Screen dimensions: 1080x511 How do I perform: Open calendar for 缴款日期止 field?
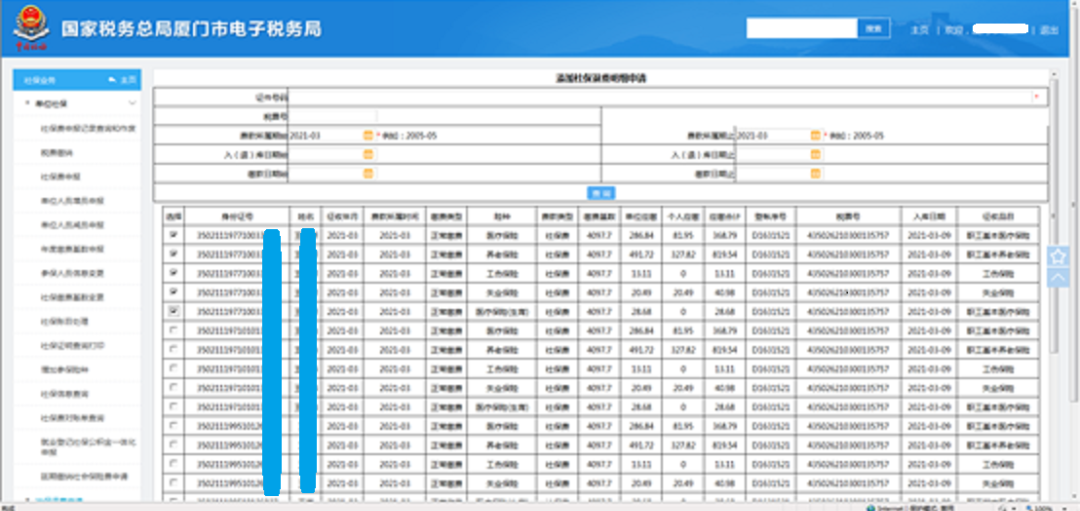[816, 174]
